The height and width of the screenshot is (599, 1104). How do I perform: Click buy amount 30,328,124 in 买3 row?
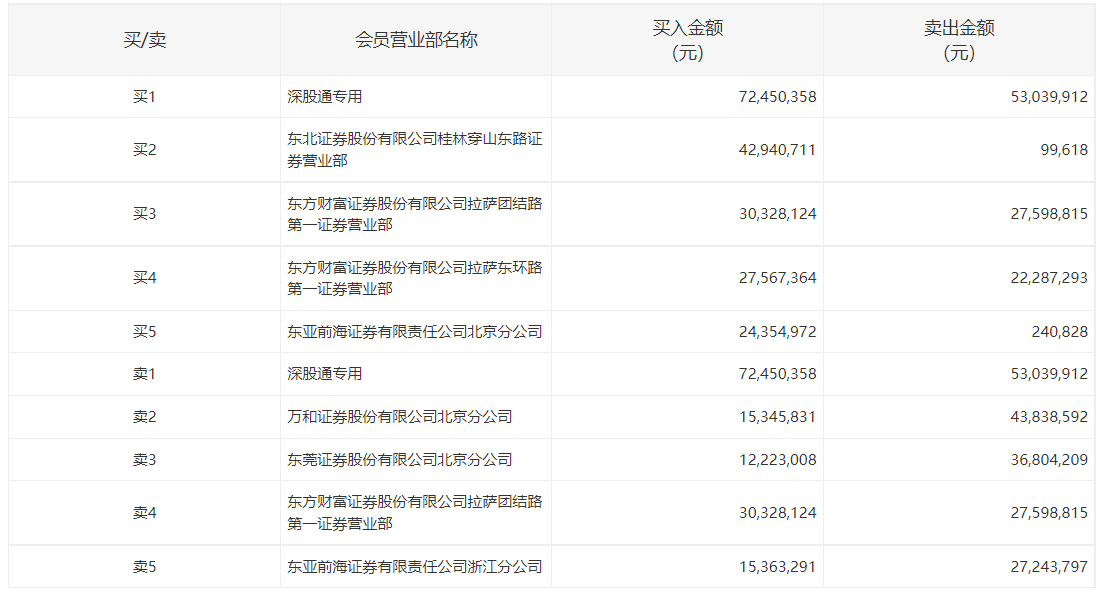click(777, 214)
